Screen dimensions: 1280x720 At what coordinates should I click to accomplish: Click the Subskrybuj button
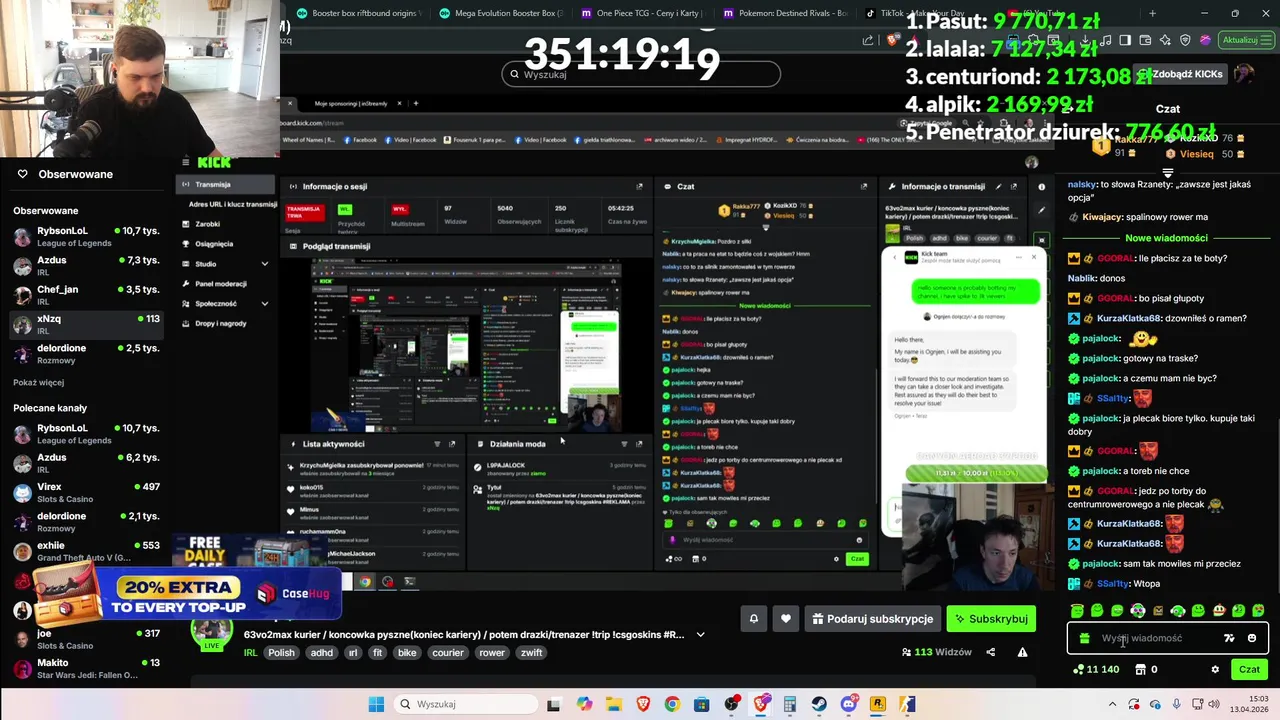point(991,619)
